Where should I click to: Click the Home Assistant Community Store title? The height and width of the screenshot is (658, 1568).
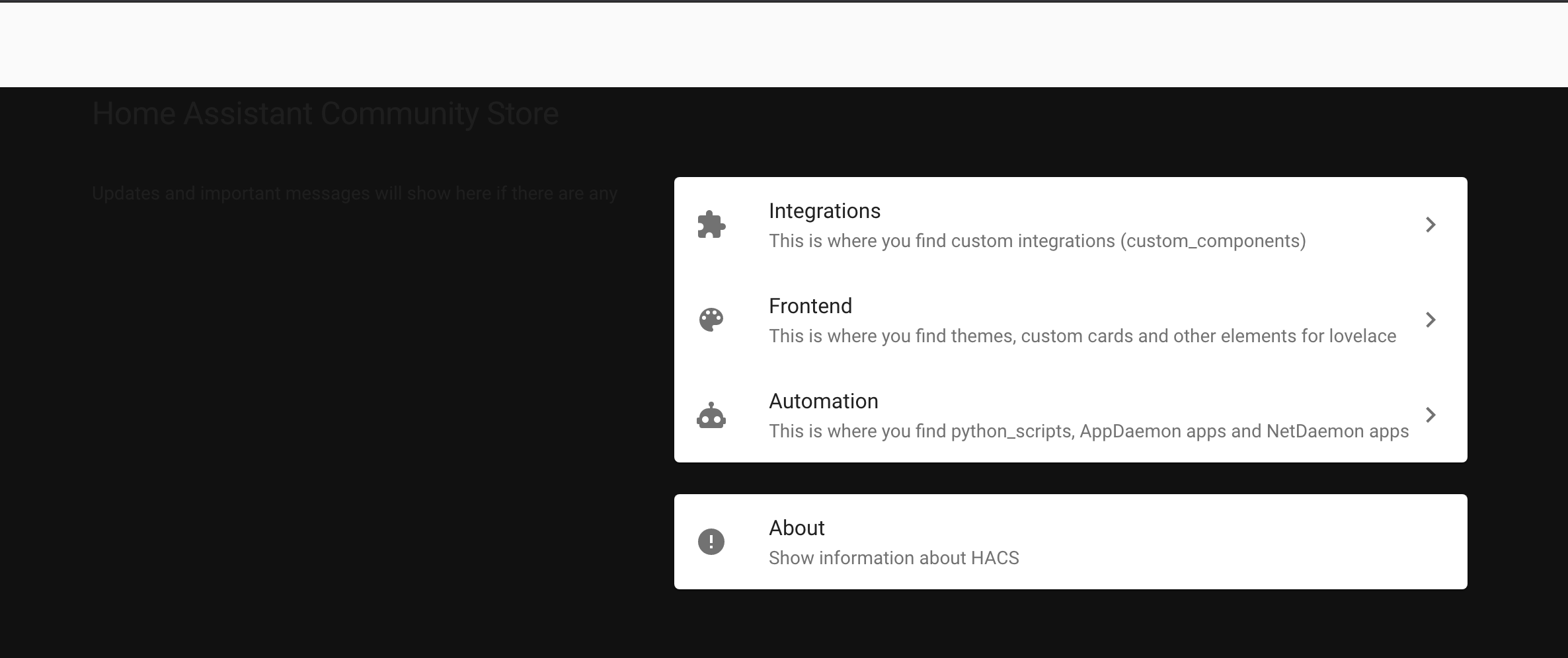pos(325,113)
